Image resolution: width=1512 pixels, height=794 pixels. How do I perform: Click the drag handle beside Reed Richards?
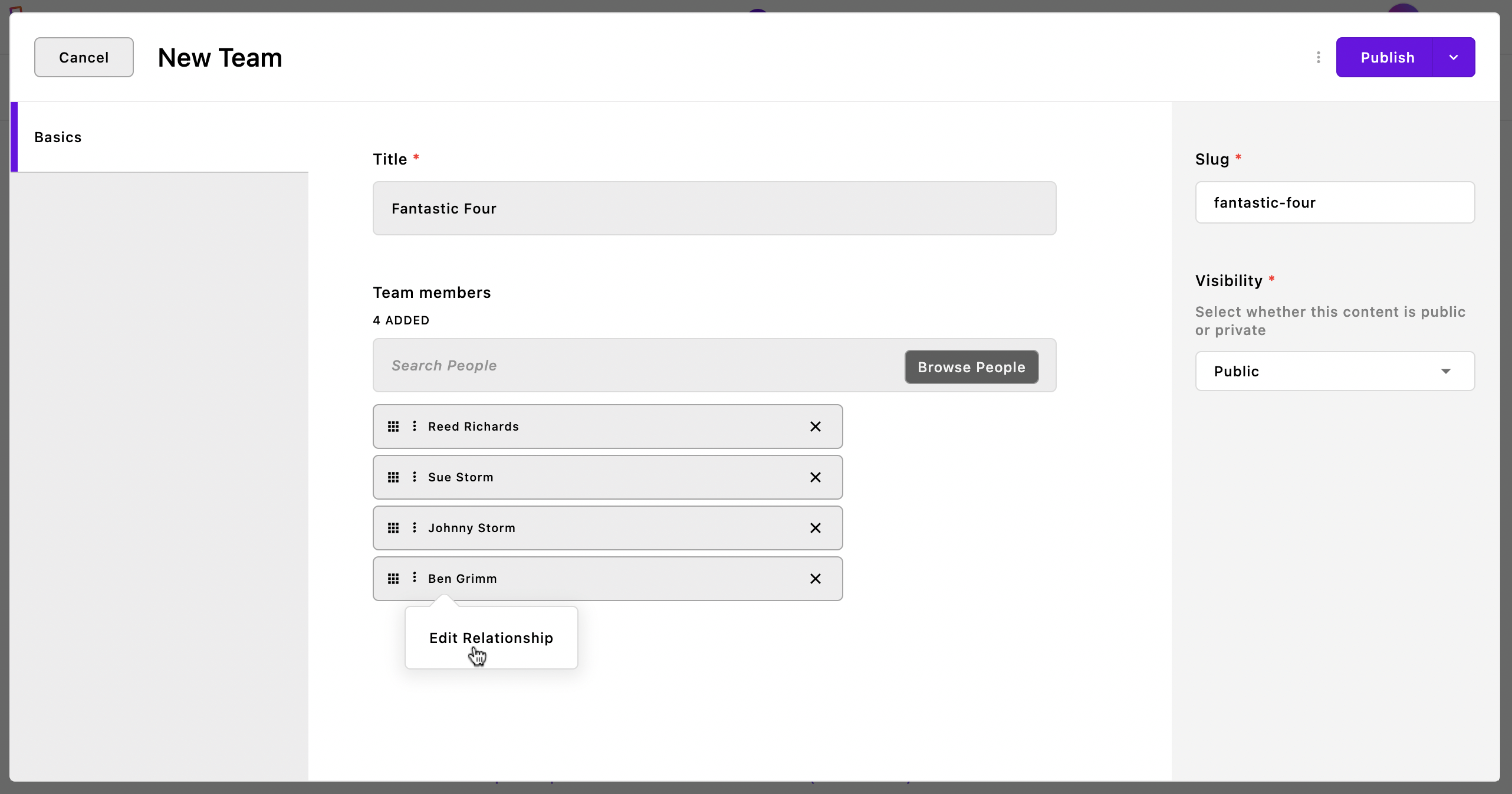(394, 426)
